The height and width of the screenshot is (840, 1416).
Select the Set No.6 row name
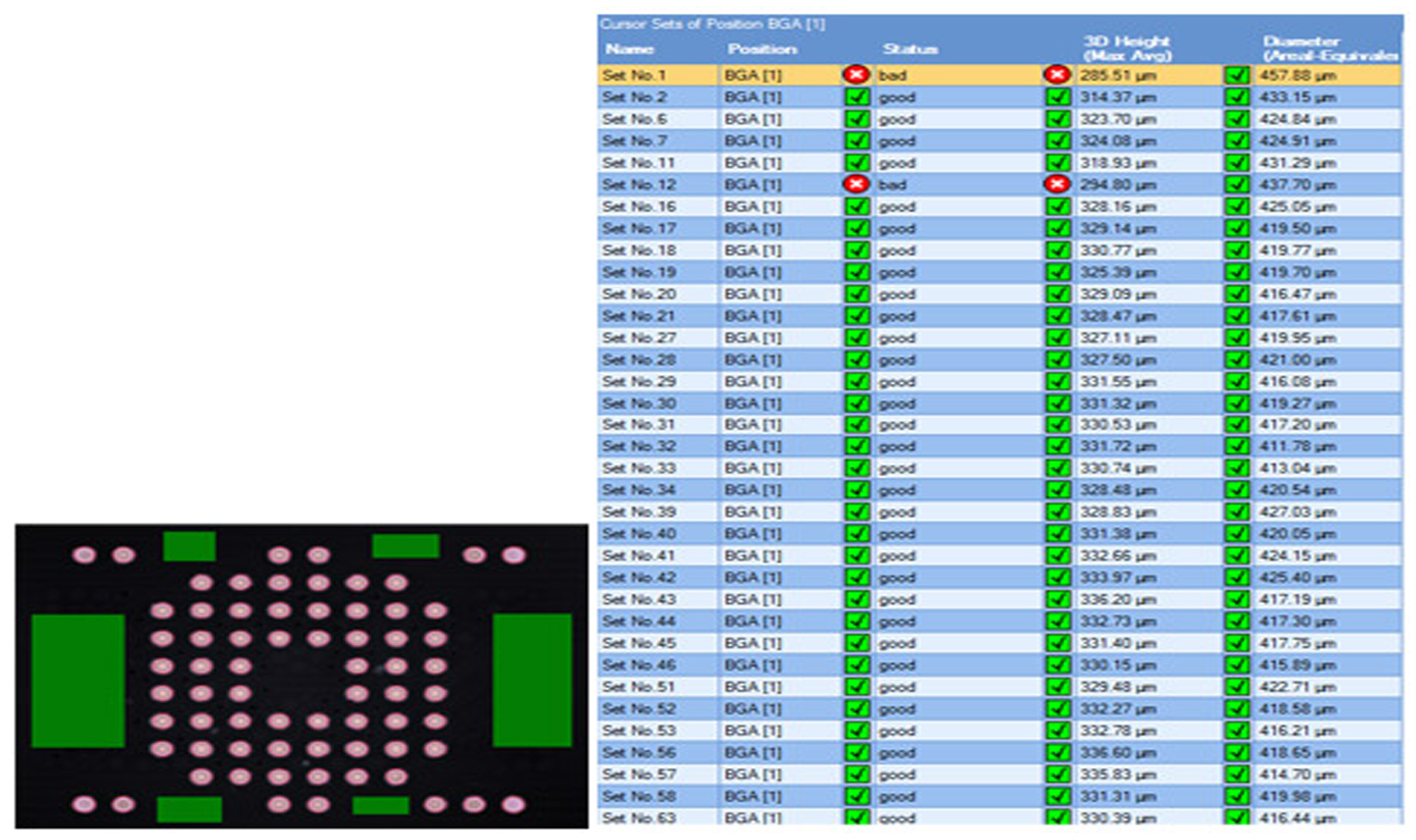pyautogui.click(x=634, y=119)
